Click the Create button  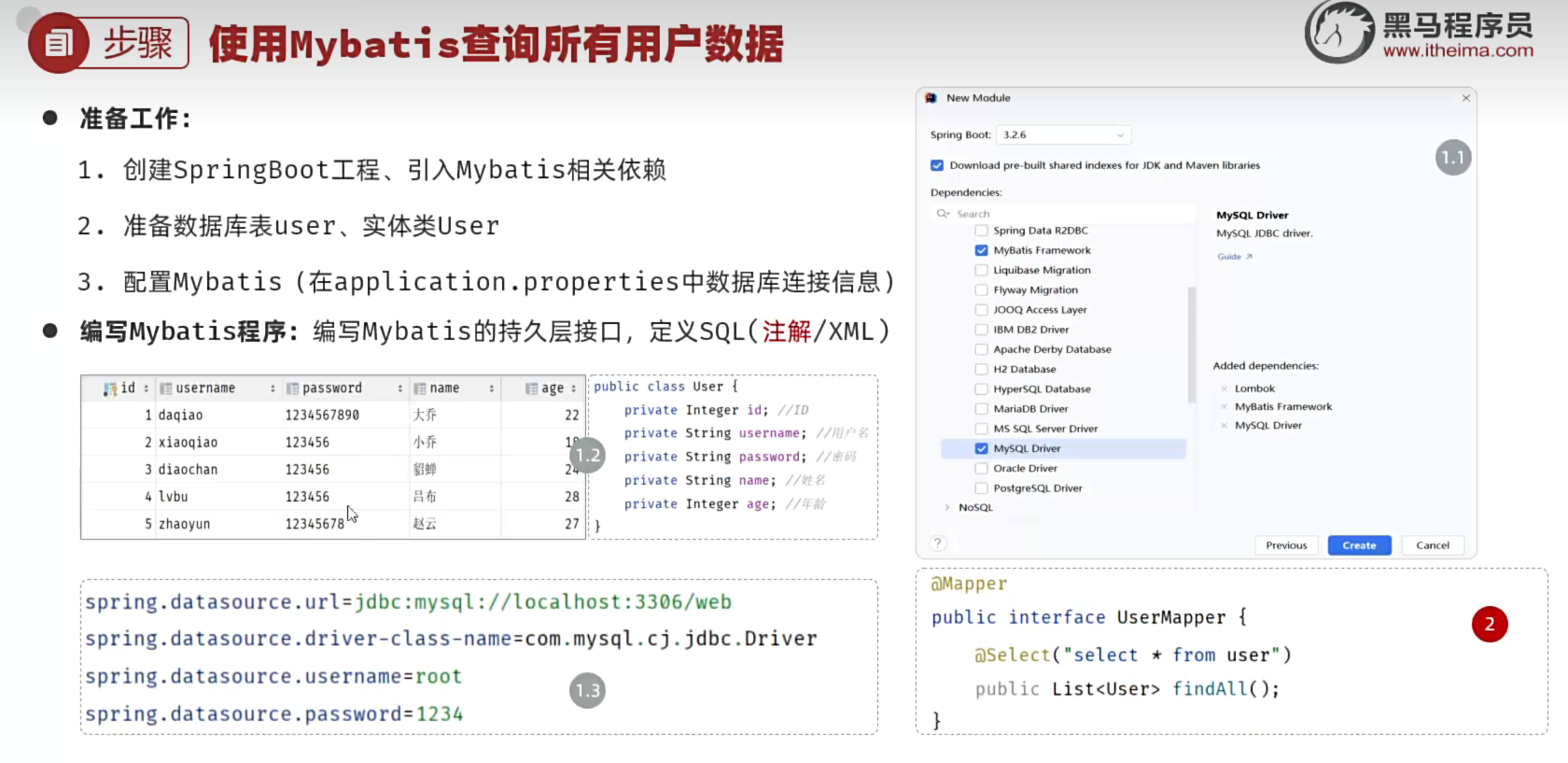click(1359, 545)
